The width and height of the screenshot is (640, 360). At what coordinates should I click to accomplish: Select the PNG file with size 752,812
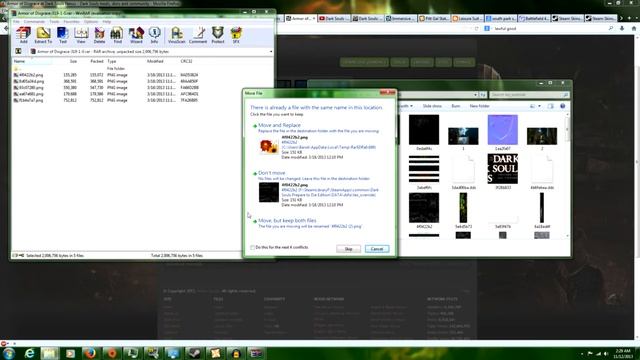coord(106,100)
